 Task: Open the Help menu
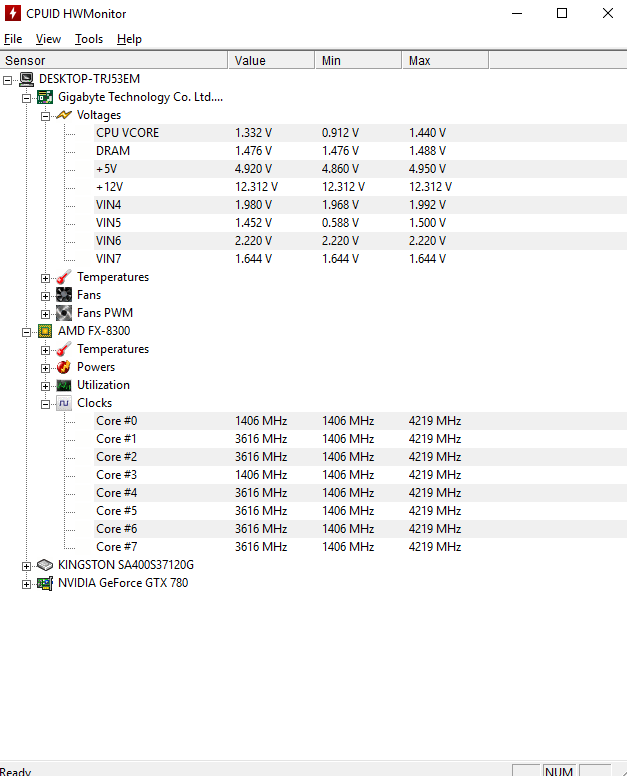click(x=129, y=39)
